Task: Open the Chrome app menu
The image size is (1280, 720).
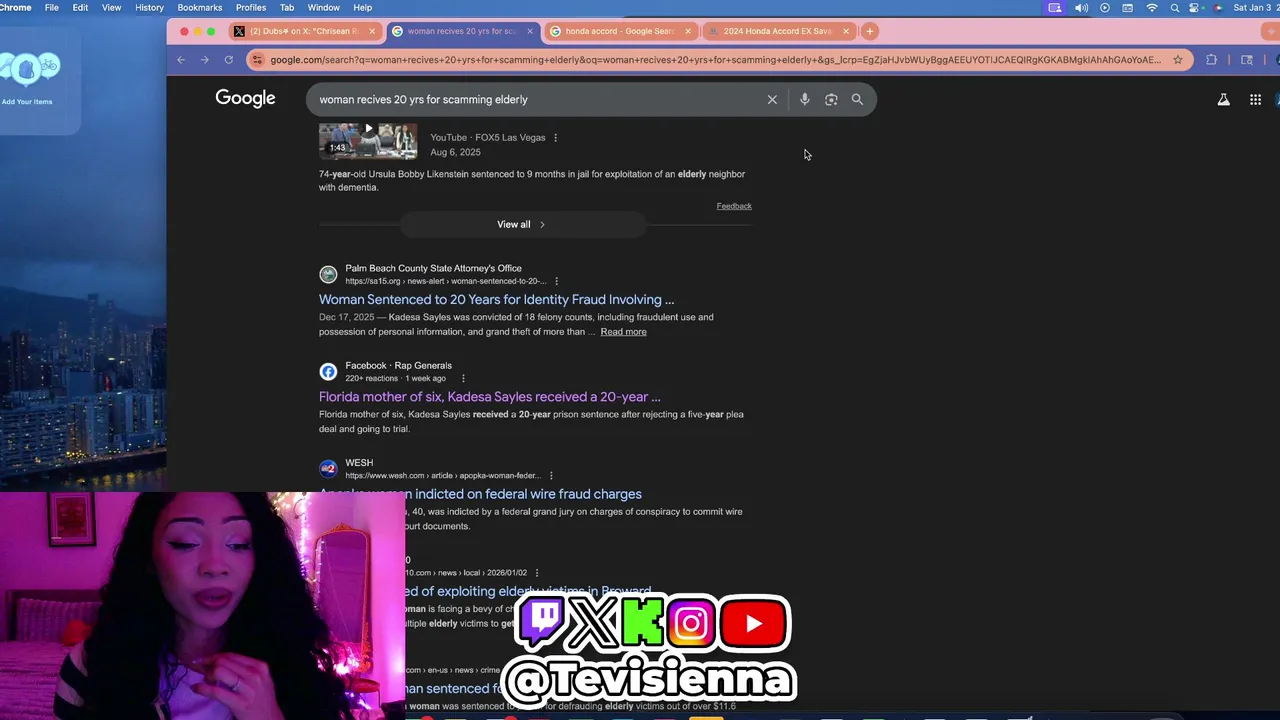Action: pyautogui.click(x=15, y=8)
